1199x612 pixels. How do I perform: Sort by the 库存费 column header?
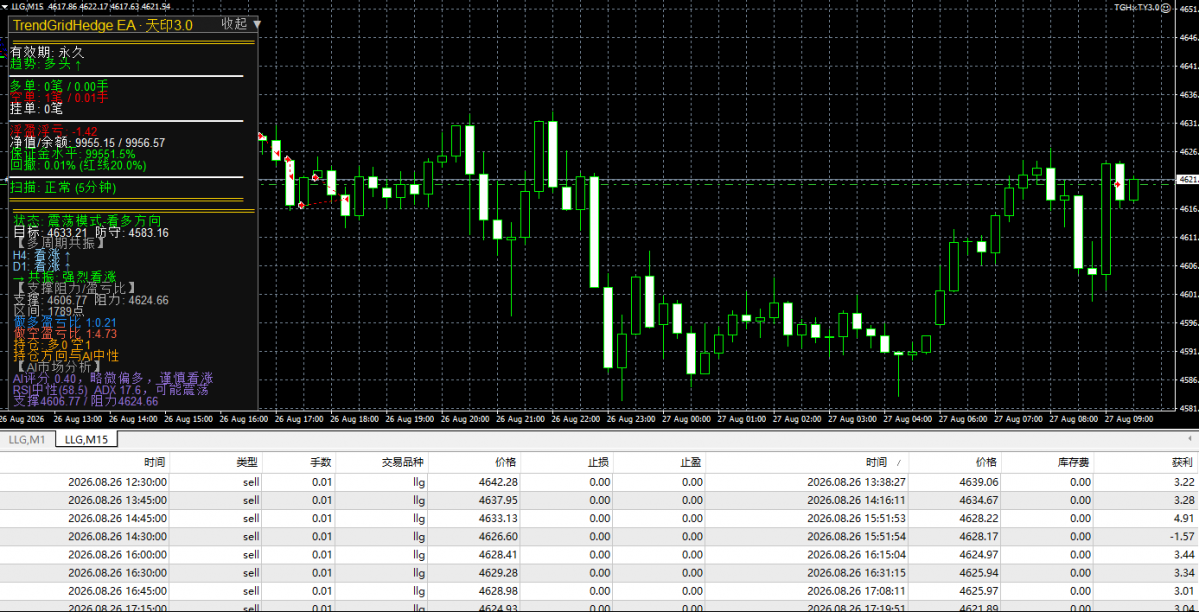[x=1074, y=463]
